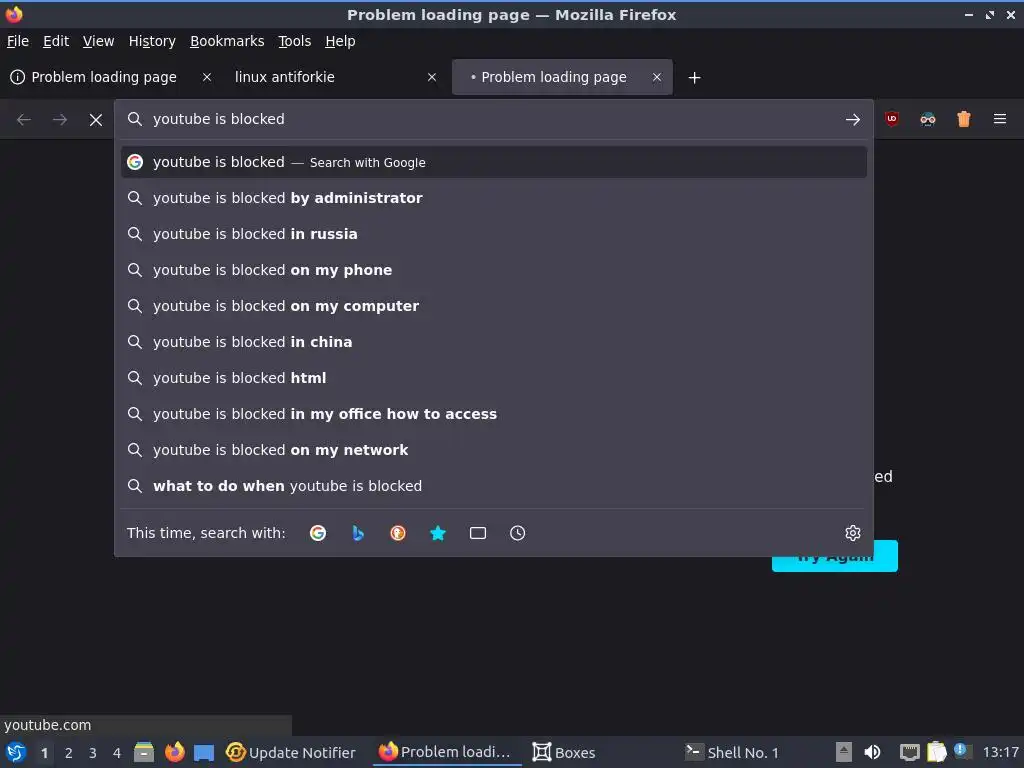Open the Firefox hamburger application menu
Image resolution: width=1024 pixels, height=768 pixels.
(x=999, y=119)
